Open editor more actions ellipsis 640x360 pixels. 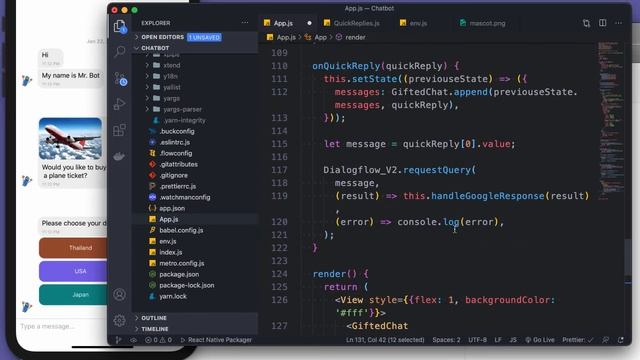[619, 23]
